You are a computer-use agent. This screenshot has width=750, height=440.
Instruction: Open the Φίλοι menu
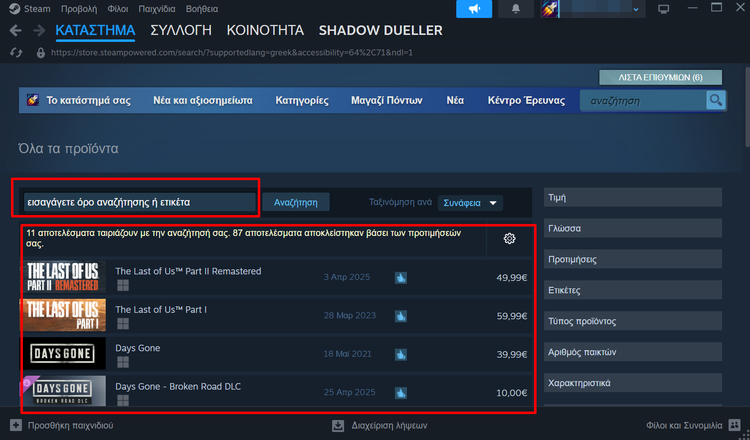(118, 9)
